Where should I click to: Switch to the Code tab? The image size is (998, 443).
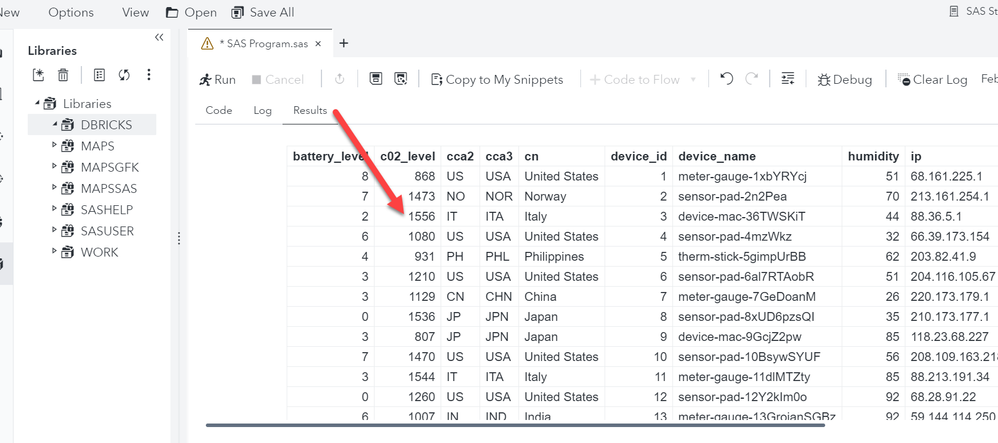click(x=219, y=111)
